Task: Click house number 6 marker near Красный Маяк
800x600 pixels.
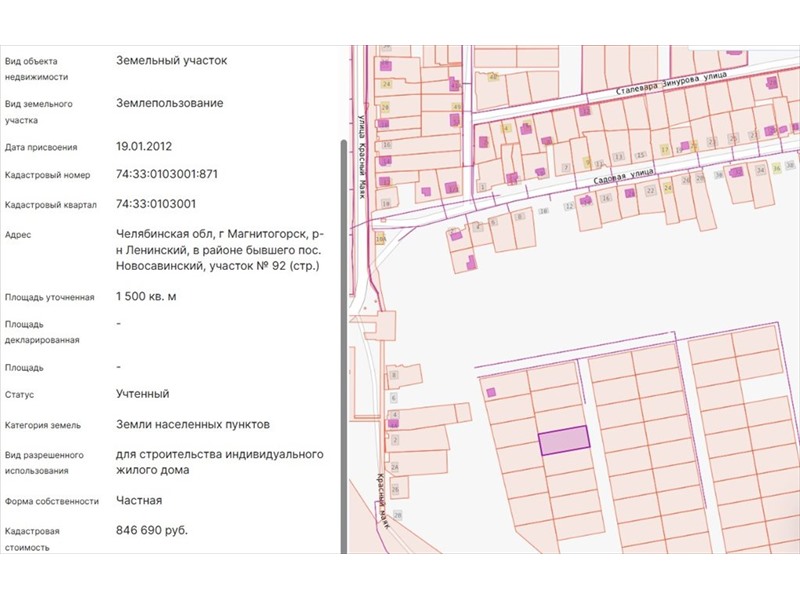Action: pyautogui.click(x=394, y=397)
